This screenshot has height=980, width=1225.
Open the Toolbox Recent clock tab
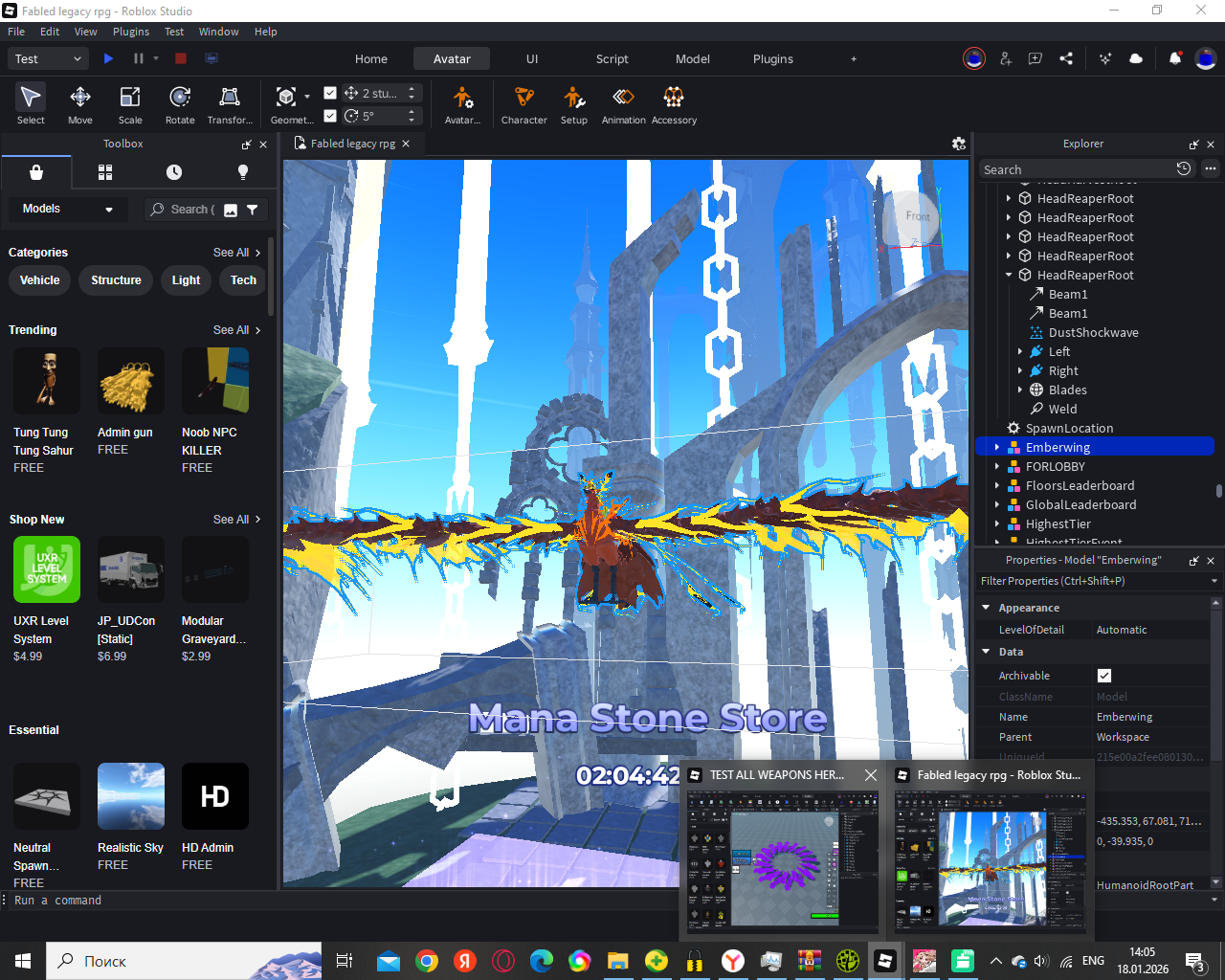click(174, 172)
